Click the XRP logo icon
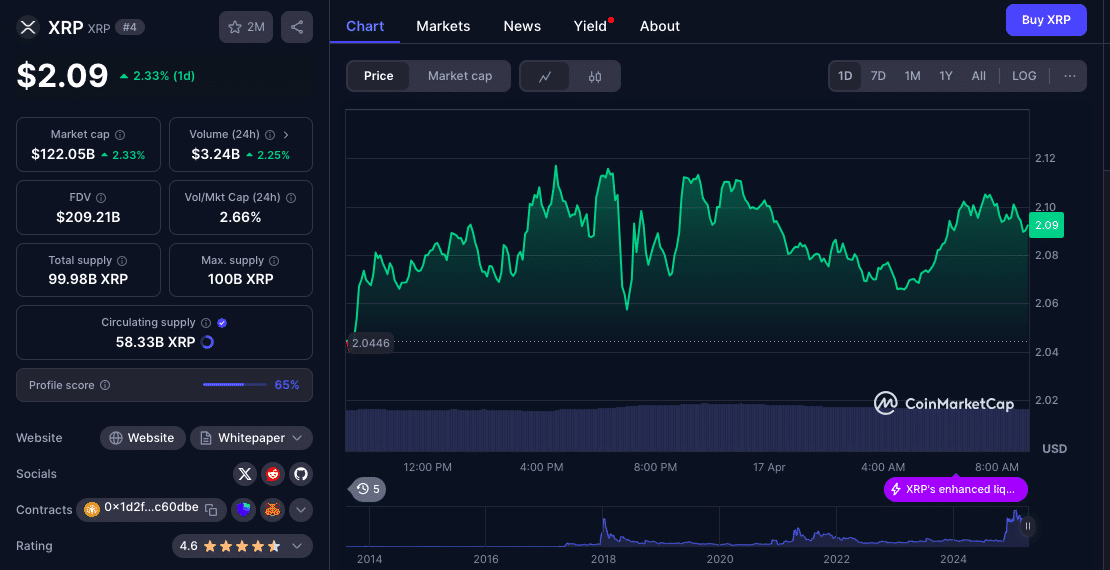The height and width of the screenshot is (570, 1110). click(28, 28)
